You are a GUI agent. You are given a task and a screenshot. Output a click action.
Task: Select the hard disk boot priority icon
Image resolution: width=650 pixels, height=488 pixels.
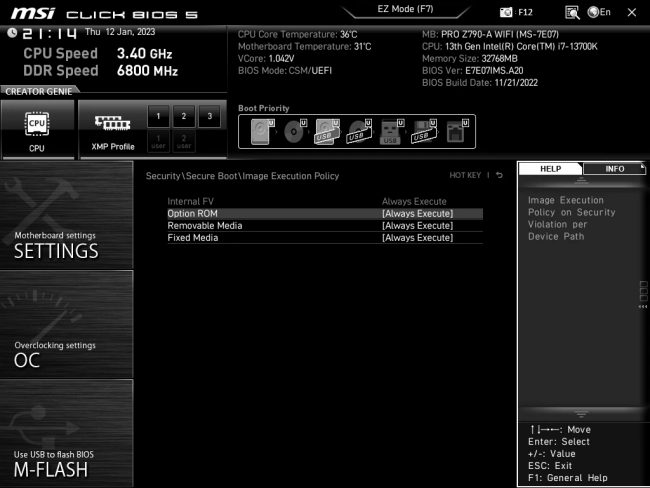pos(262,131)
